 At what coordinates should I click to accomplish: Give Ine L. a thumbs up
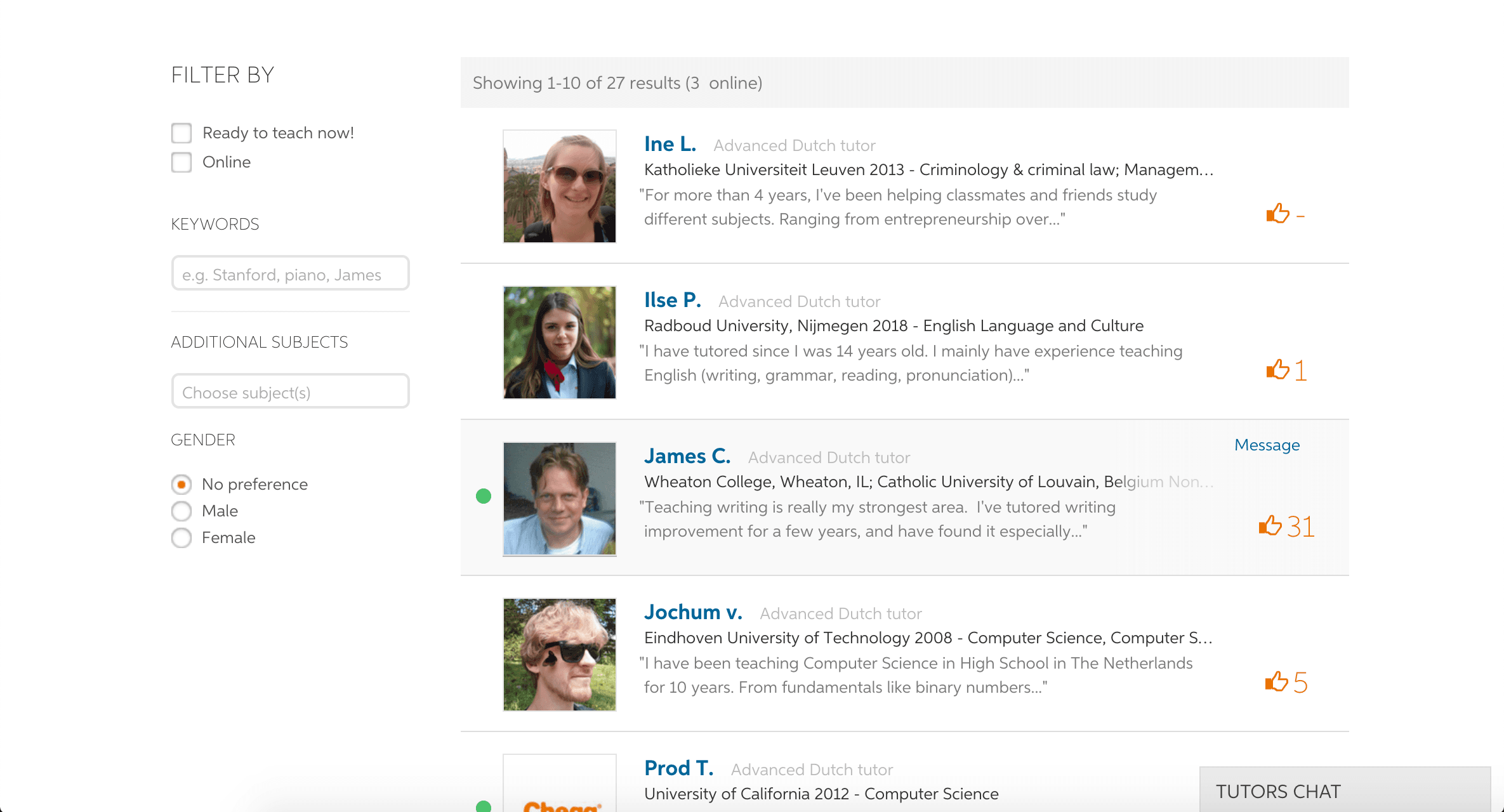pyautogui.click(x=1279, y=214)
